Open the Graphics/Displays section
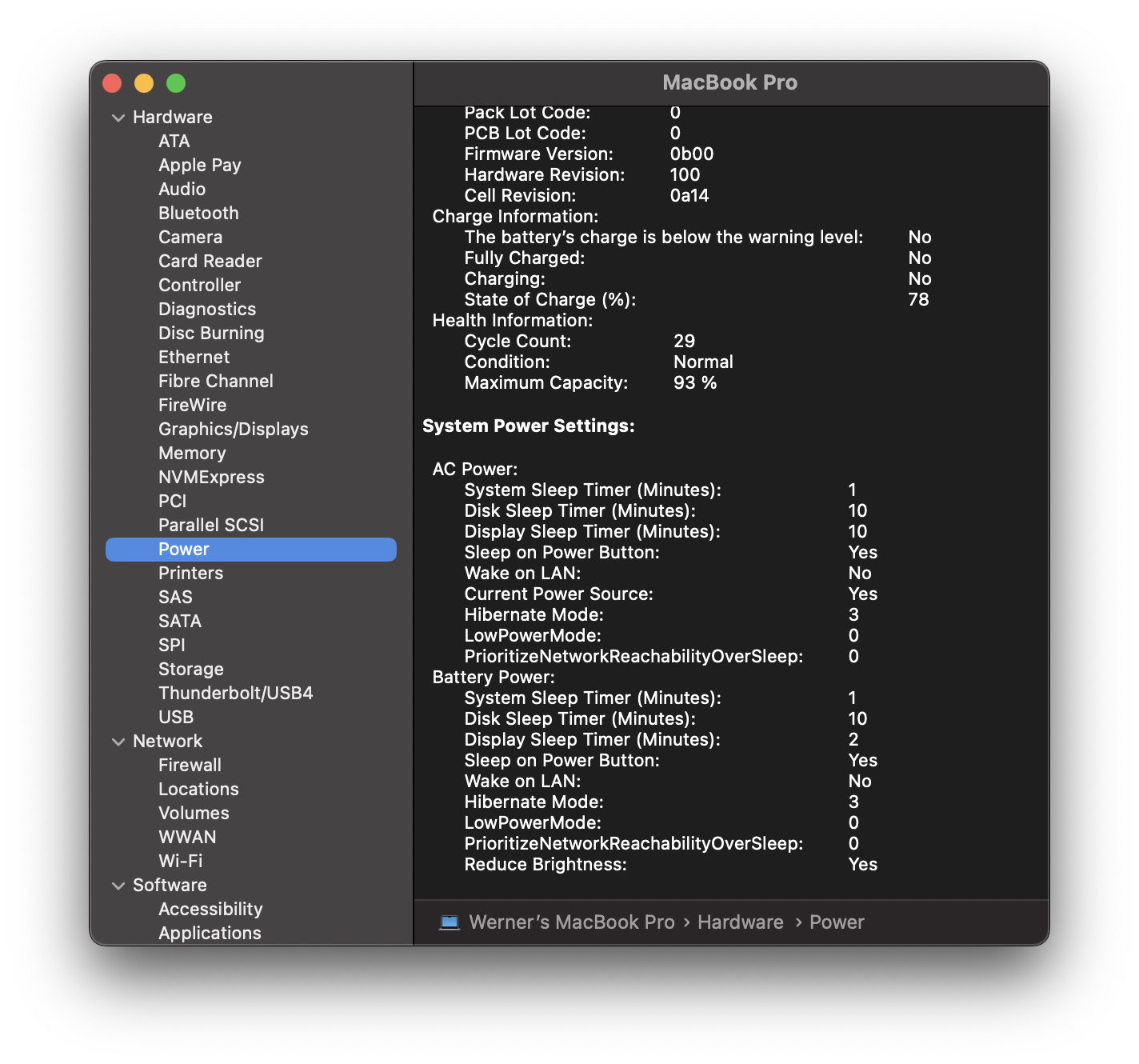The image size is (1139, 1064). [233, 429]
